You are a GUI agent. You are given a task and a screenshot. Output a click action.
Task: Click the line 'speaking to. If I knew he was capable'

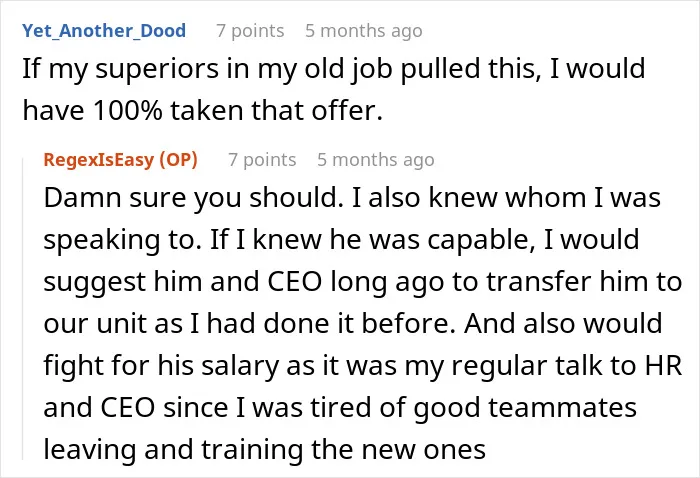(x=342, y=240)
